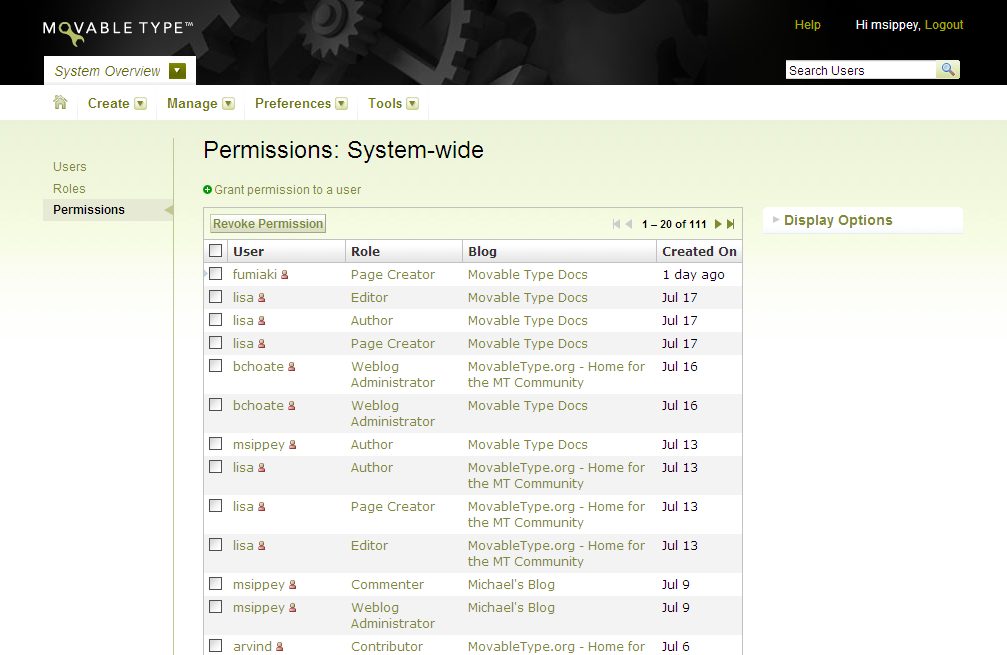Viewport: 1007px width, 655px height.
Task: Click the Revoke Permission button
Action: tap(268, 224)
